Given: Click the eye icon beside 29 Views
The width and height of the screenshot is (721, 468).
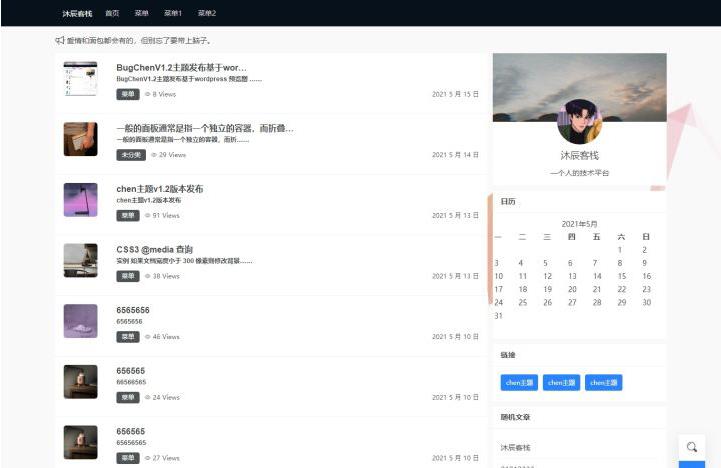Looking at the screenshot, I should [x=154, y=155].
